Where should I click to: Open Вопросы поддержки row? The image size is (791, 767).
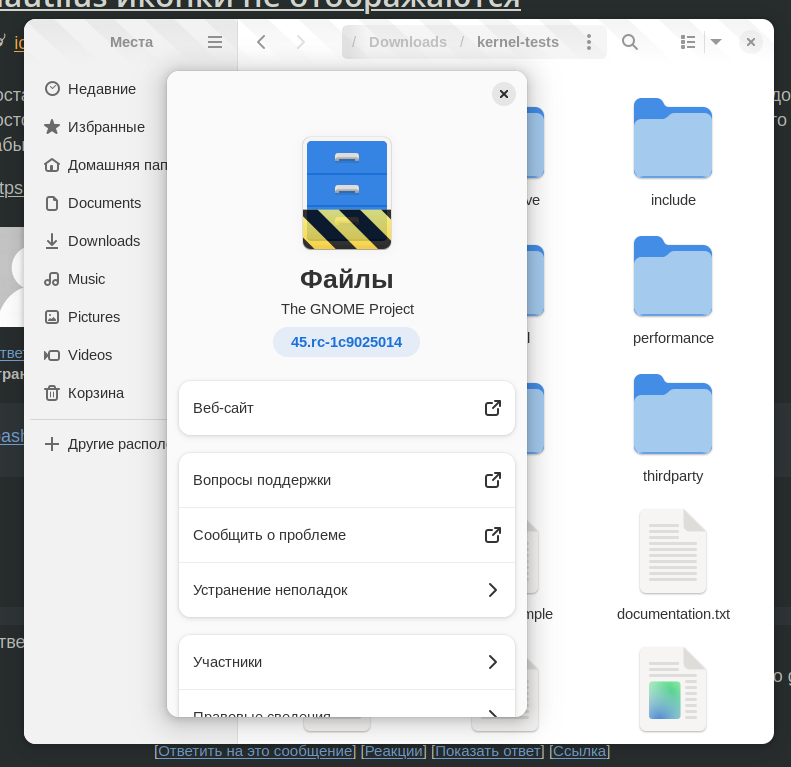coord(347,480)
